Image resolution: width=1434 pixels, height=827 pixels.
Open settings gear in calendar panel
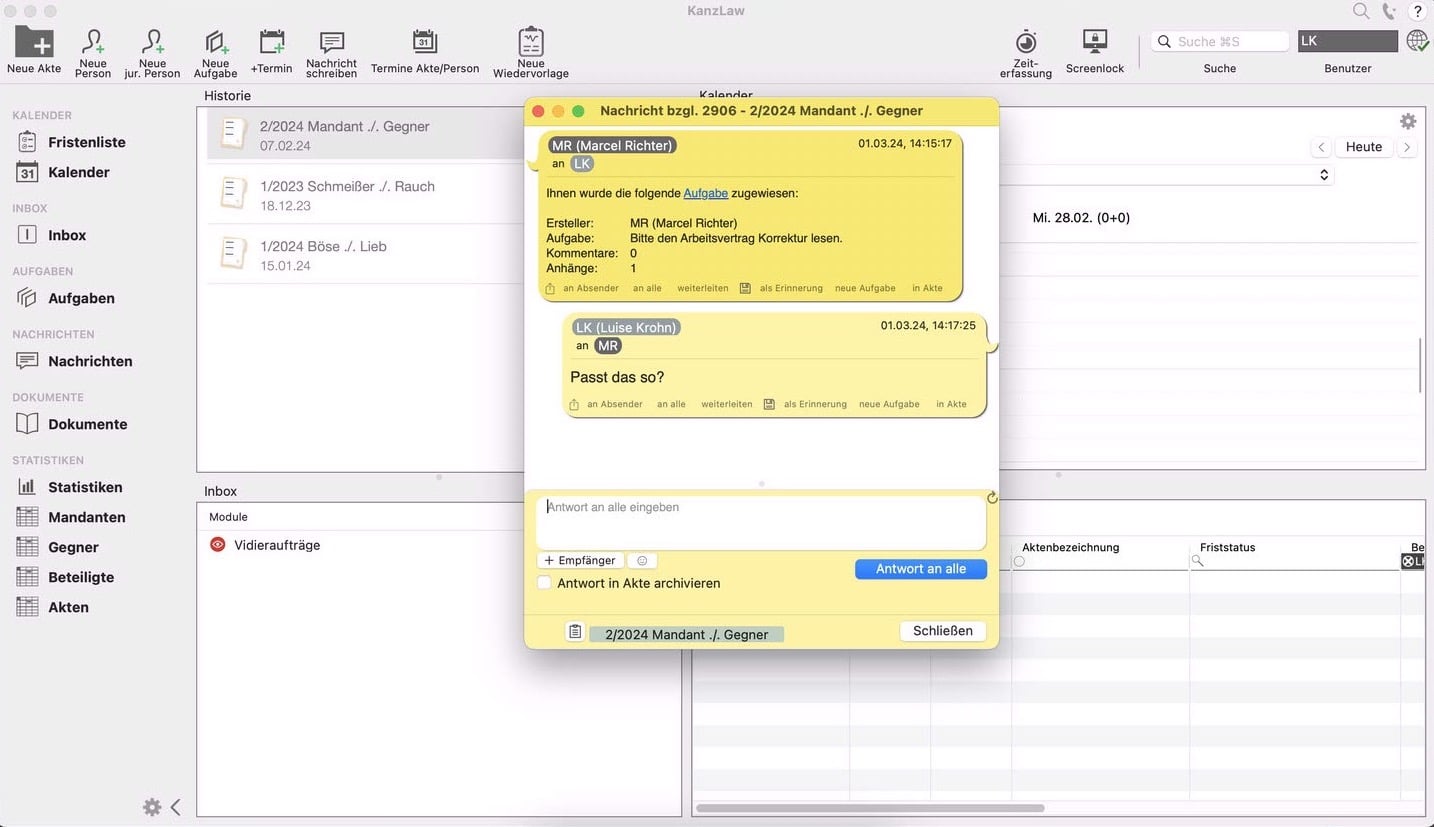click(x=1408, y=121)
